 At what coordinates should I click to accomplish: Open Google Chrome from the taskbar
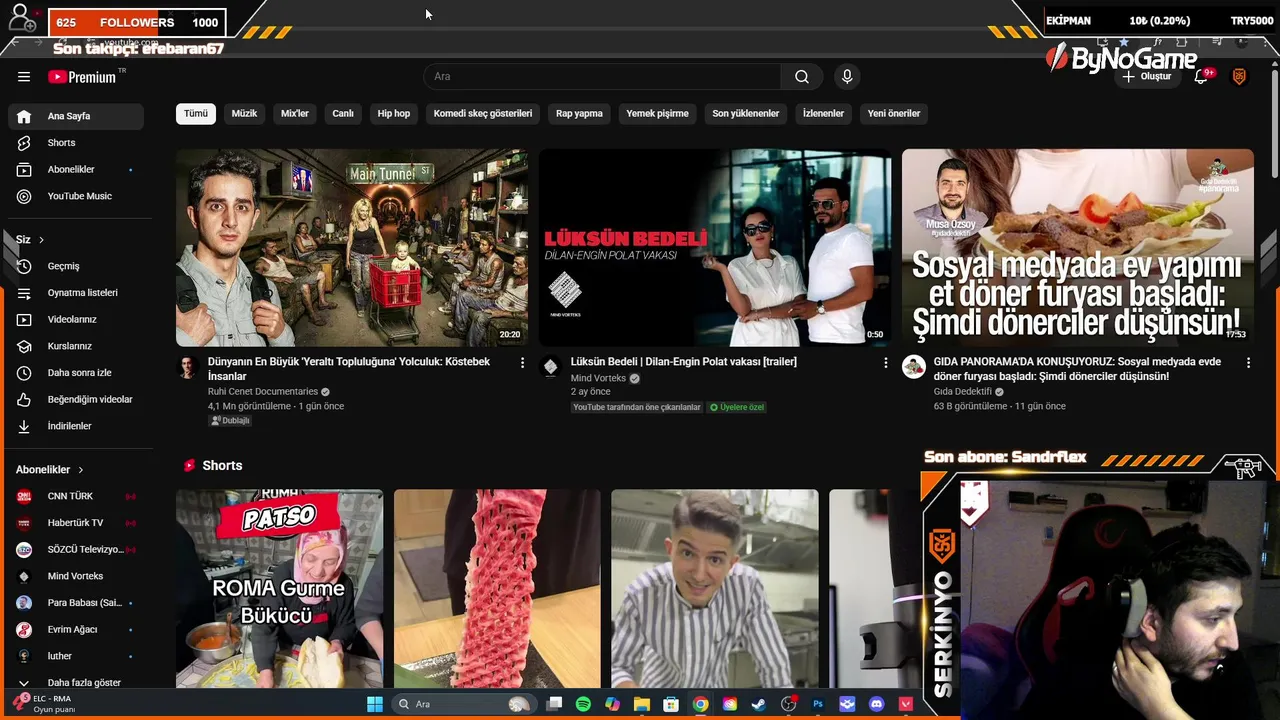pos(700,704)
